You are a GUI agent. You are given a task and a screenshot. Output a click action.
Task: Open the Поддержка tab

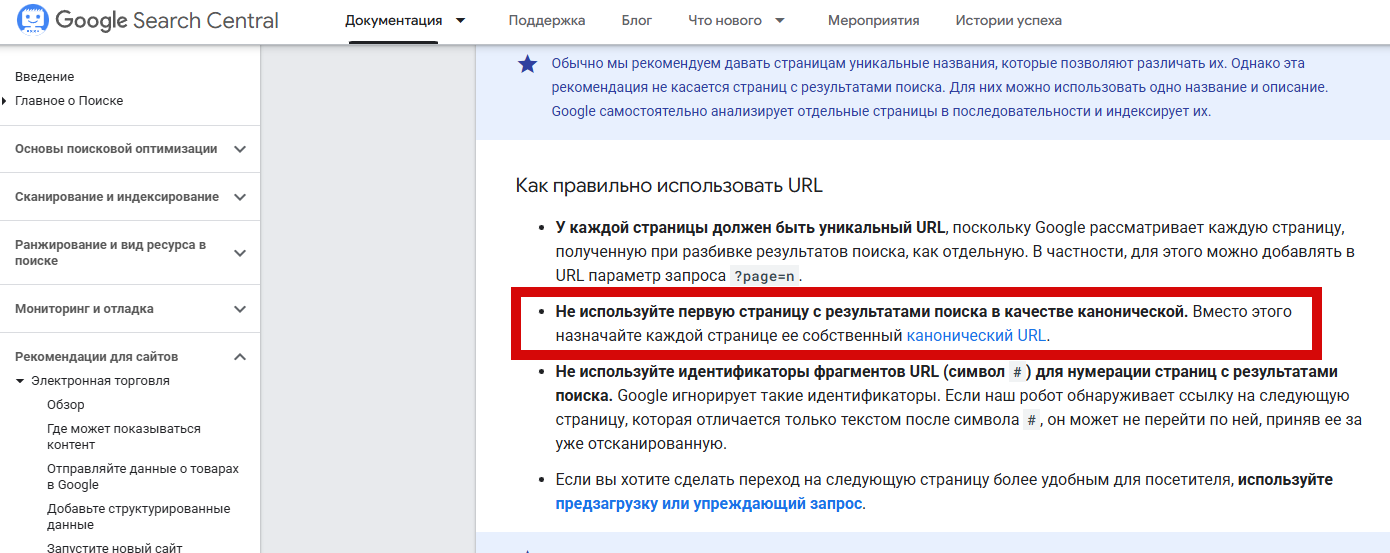547,20
